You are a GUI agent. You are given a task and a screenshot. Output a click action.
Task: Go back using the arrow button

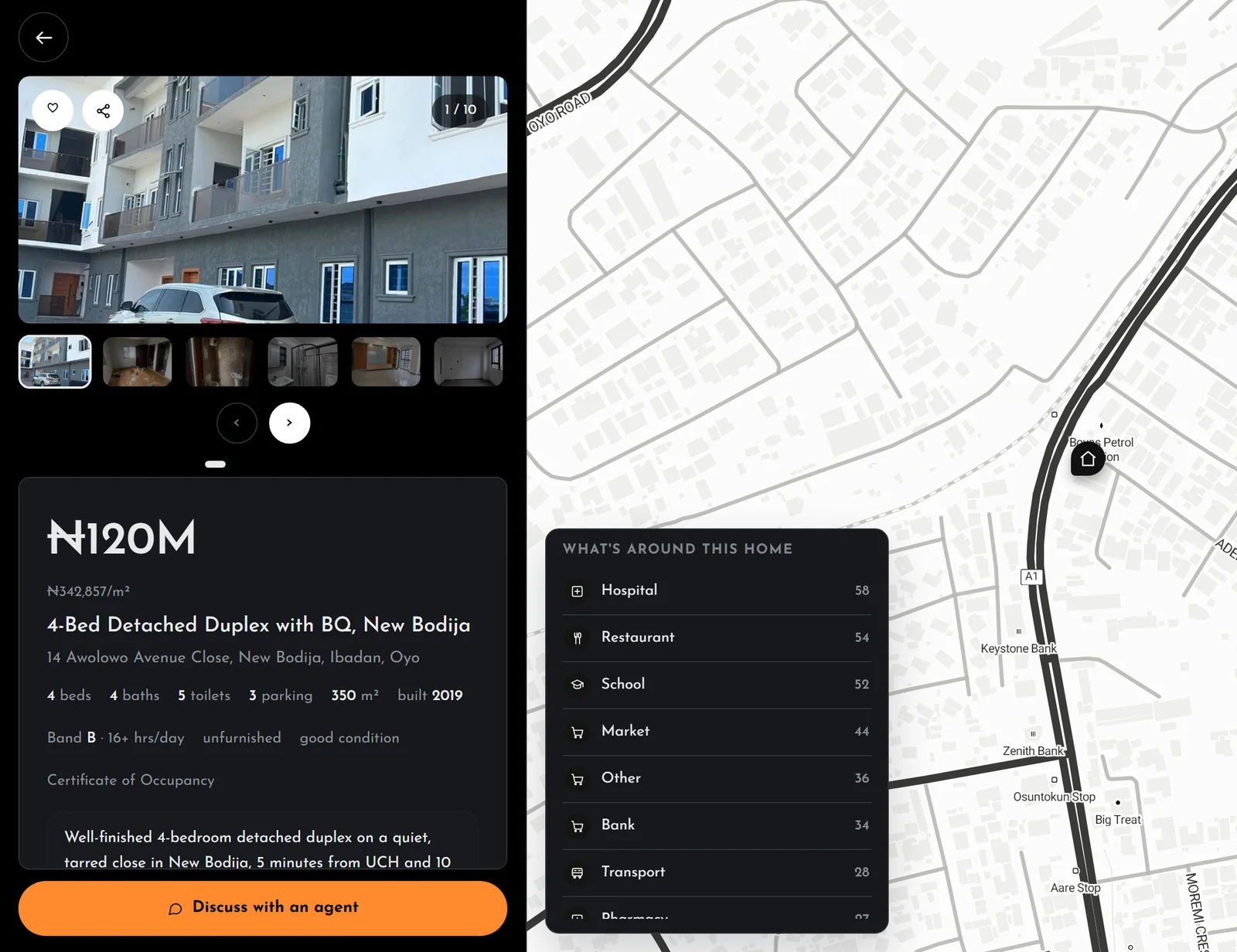[x=43, y=37]
